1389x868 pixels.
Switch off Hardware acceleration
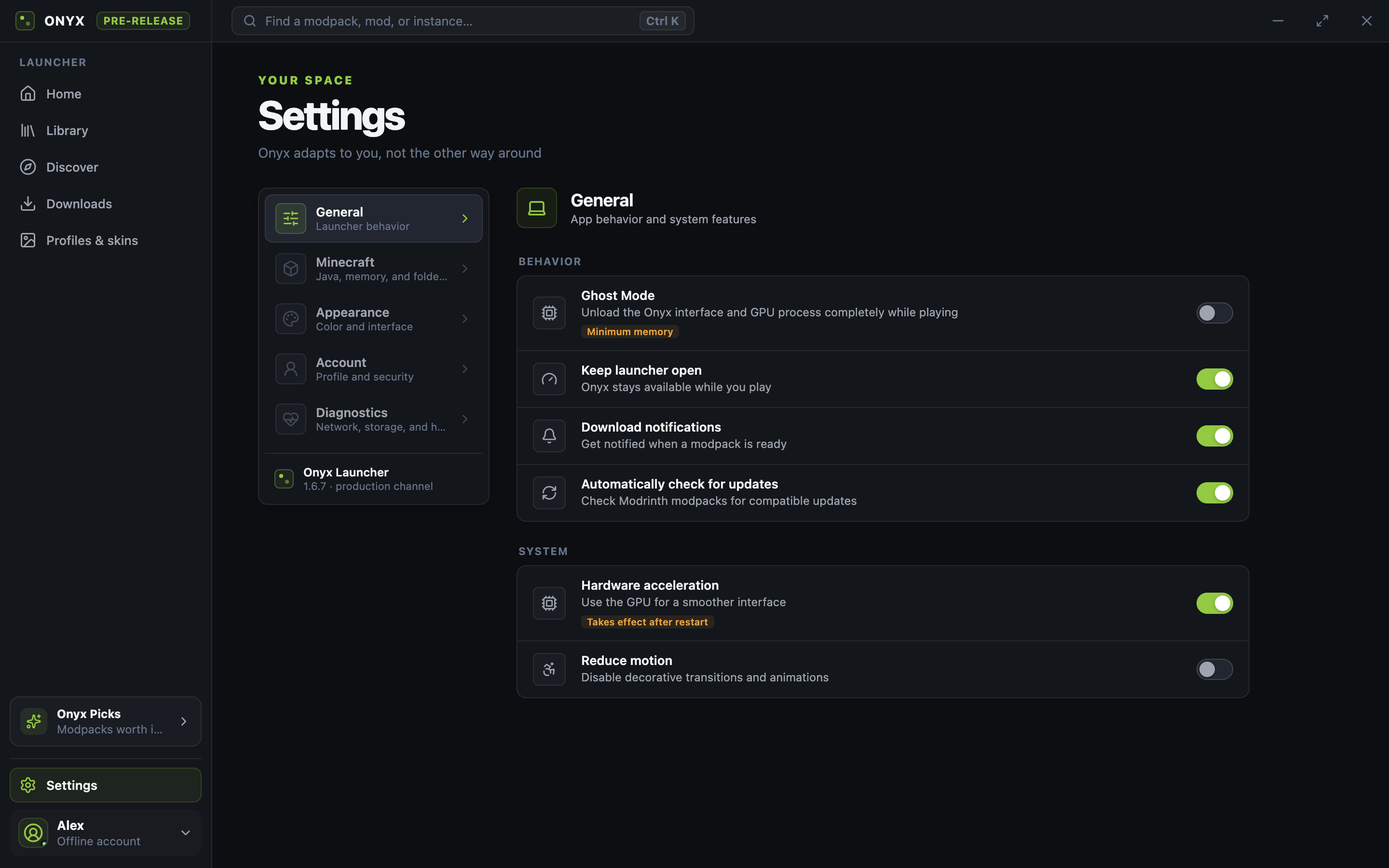tap(1214, 603)
